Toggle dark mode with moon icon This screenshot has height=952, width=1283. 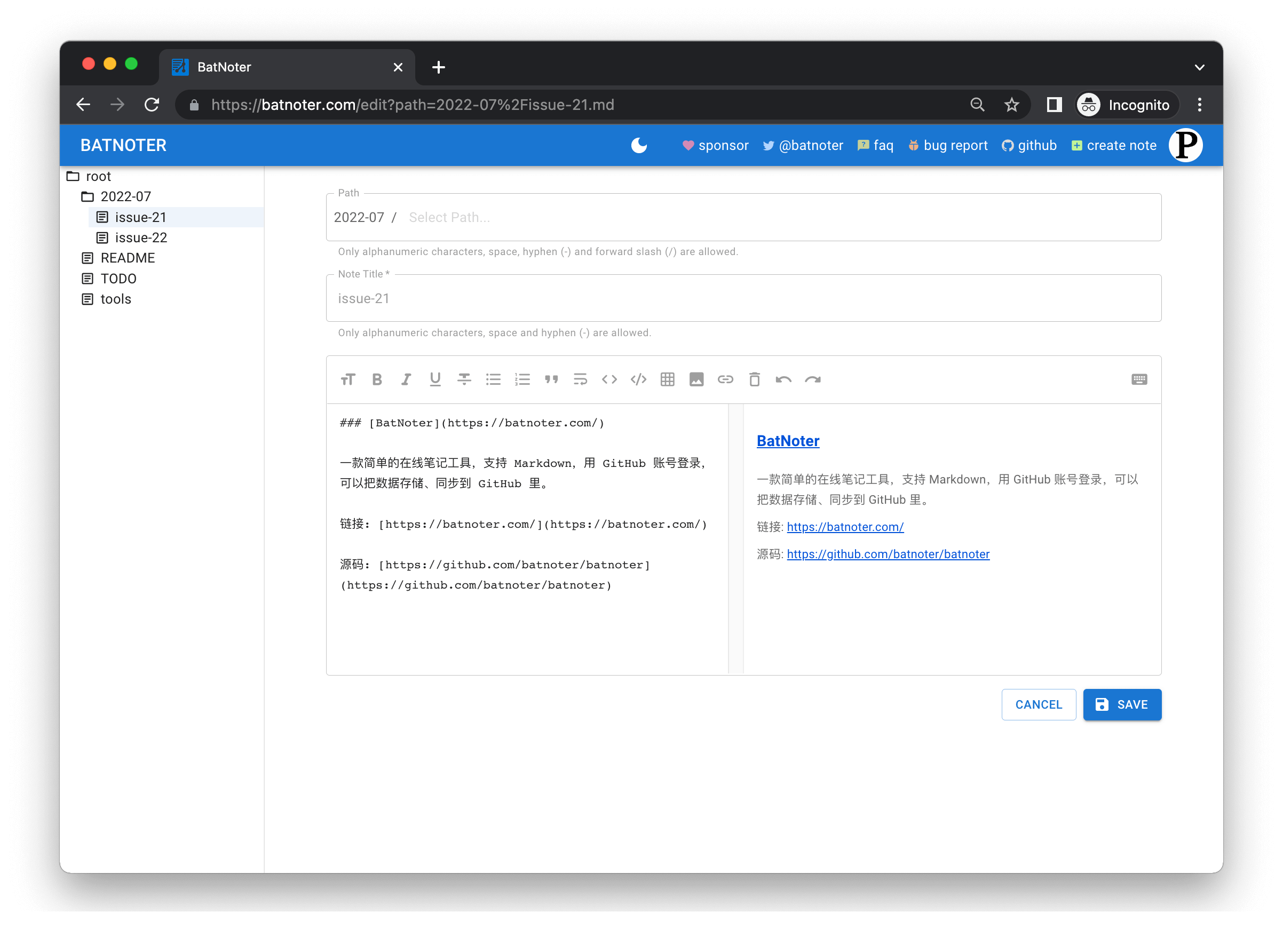point(639,145)
